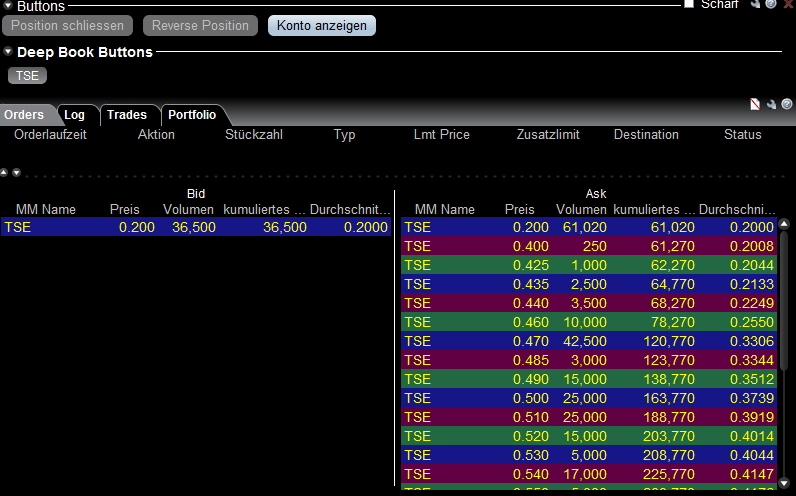Open help icon in Buttons panel header
The height and width of the screenshot is (496, 796).
(771, 4)
